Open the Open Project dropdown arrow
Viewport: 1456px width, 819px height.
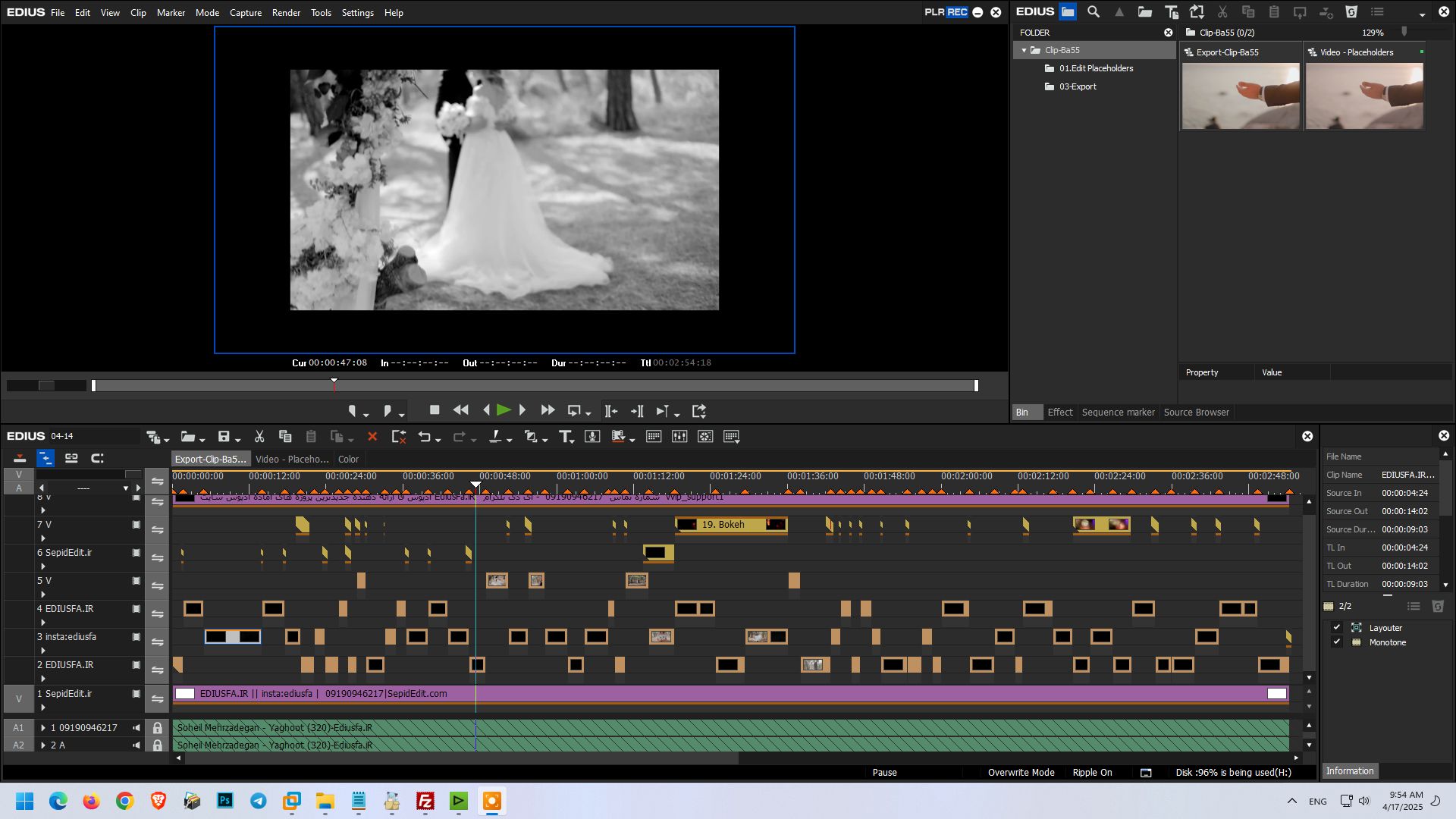[202, 440]
